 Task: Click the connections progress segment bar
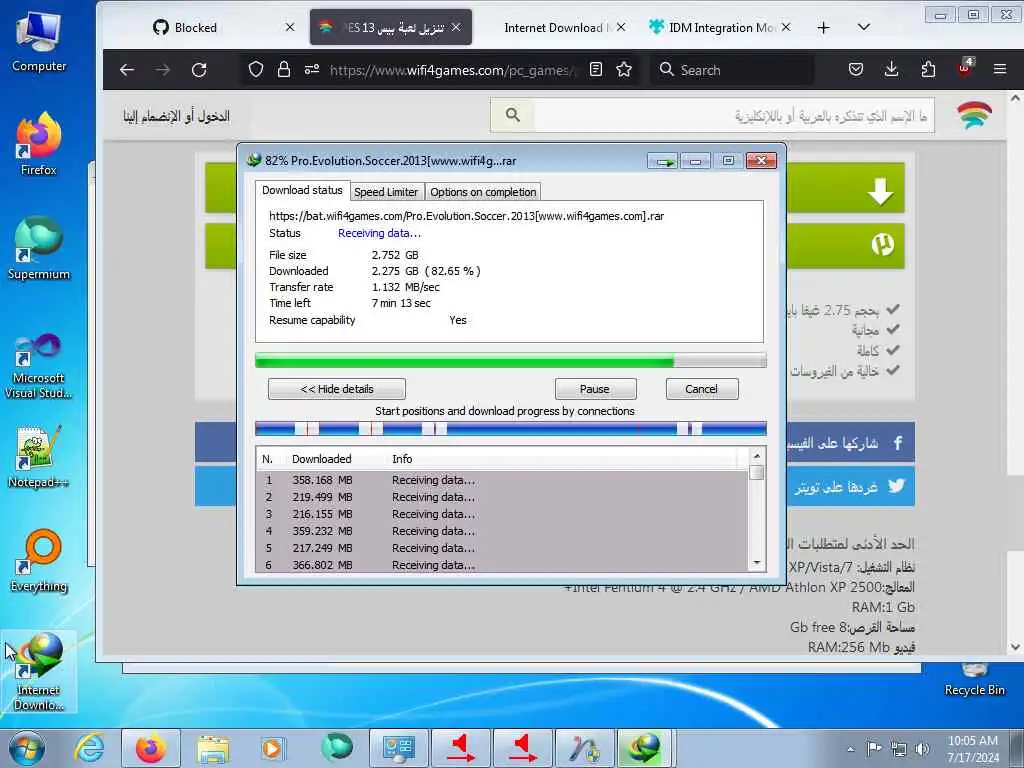(510, 428)
